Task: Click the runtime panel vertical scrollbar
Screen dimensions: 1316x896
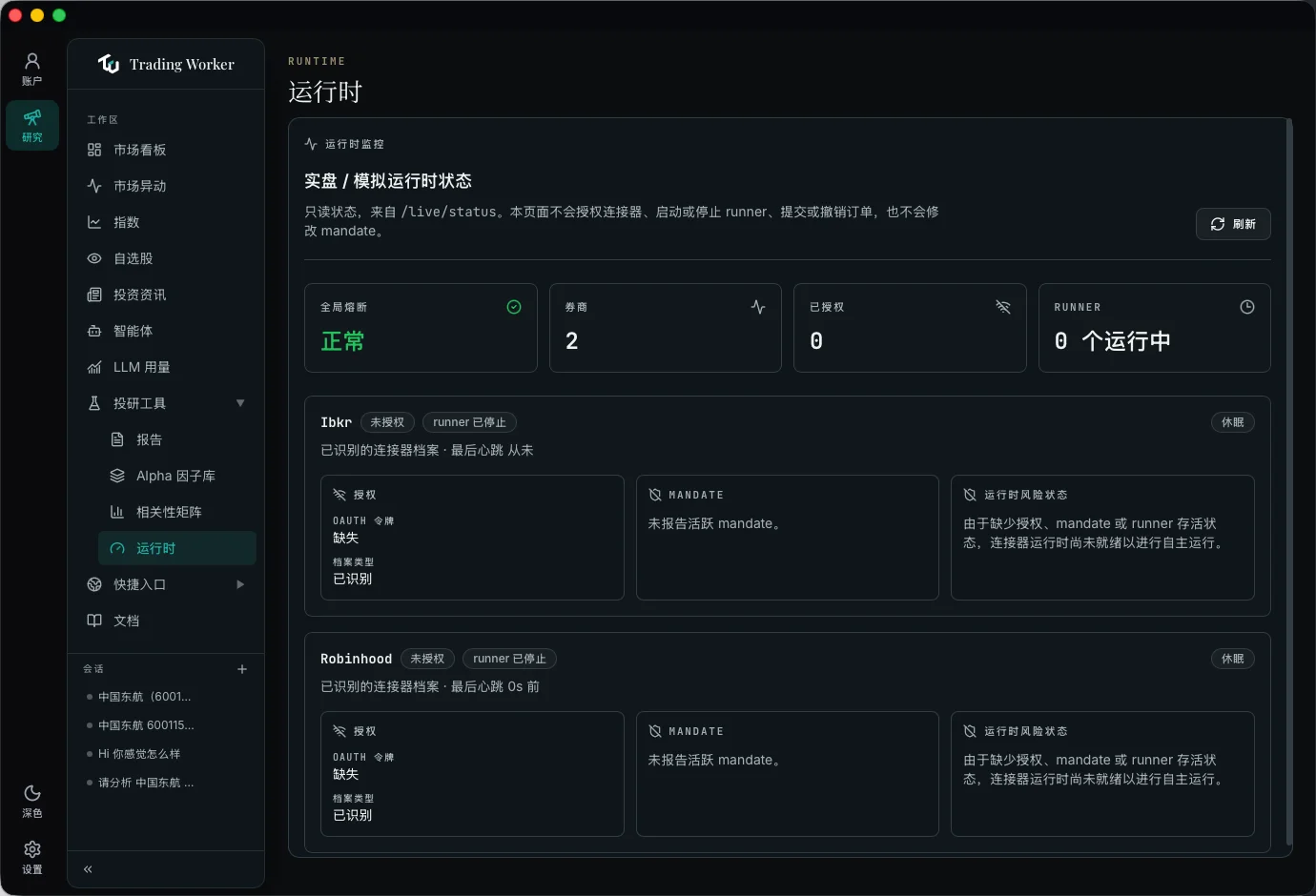Action: (x=1289, y=481)
